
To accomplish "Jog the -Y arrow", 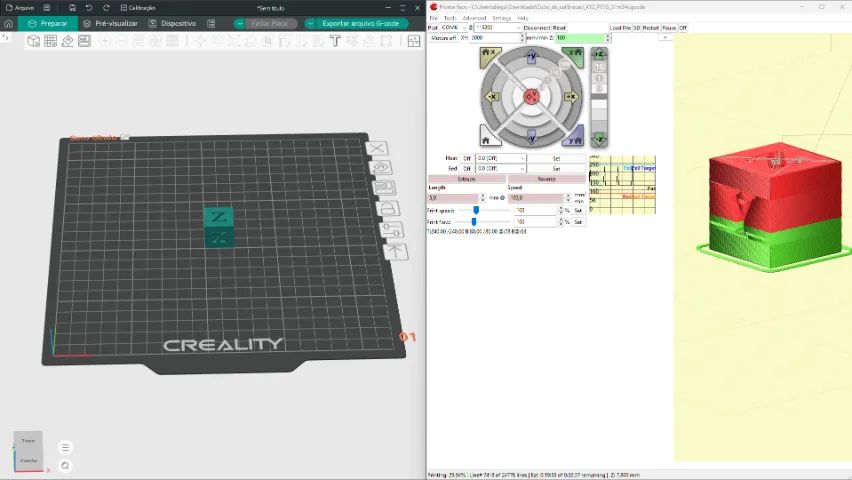I will tap(531, 137).
